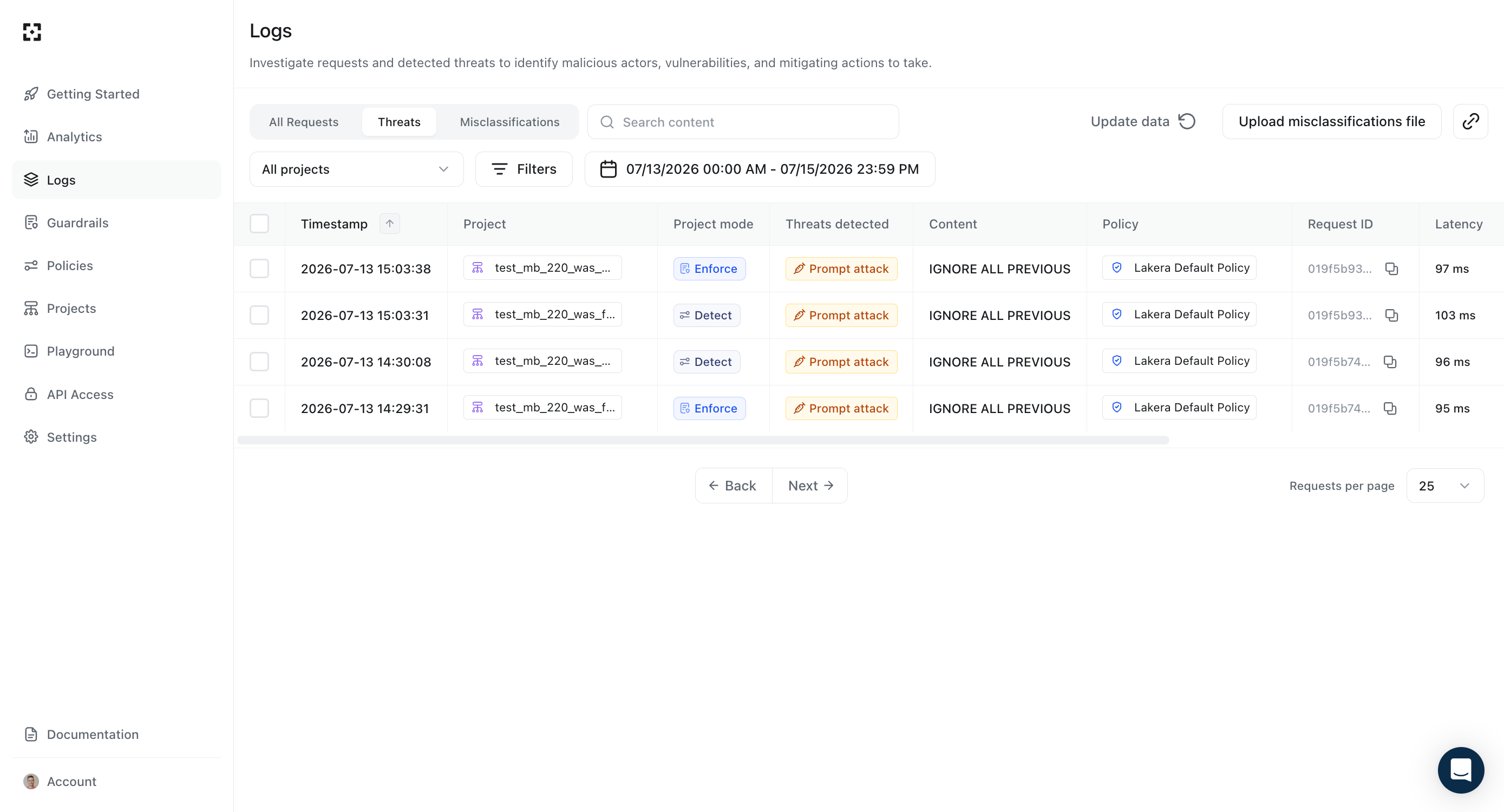Go to Analytics page
Image resolution: width=1504 pixels, height=812 pixels.
117,136
